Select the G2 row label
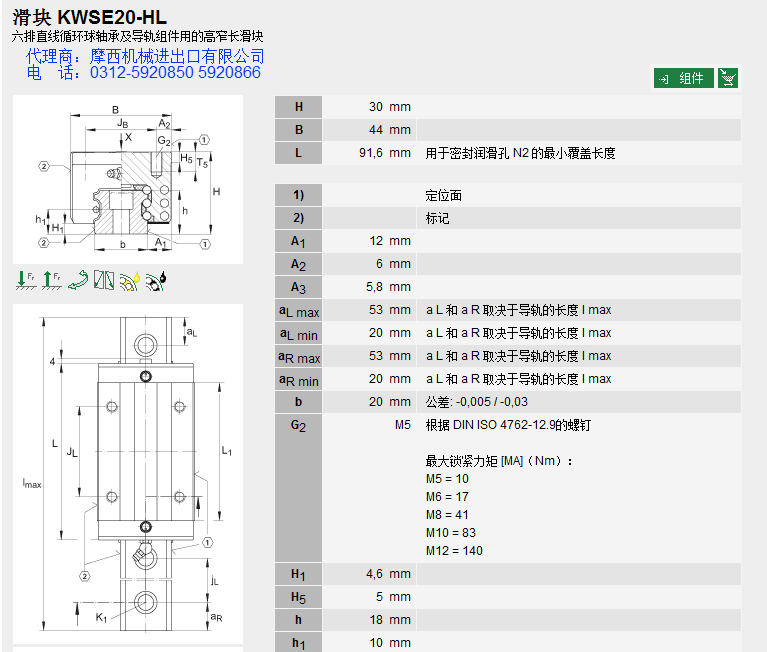The height and width of the screenshot is (652, 767). (298, 426)
